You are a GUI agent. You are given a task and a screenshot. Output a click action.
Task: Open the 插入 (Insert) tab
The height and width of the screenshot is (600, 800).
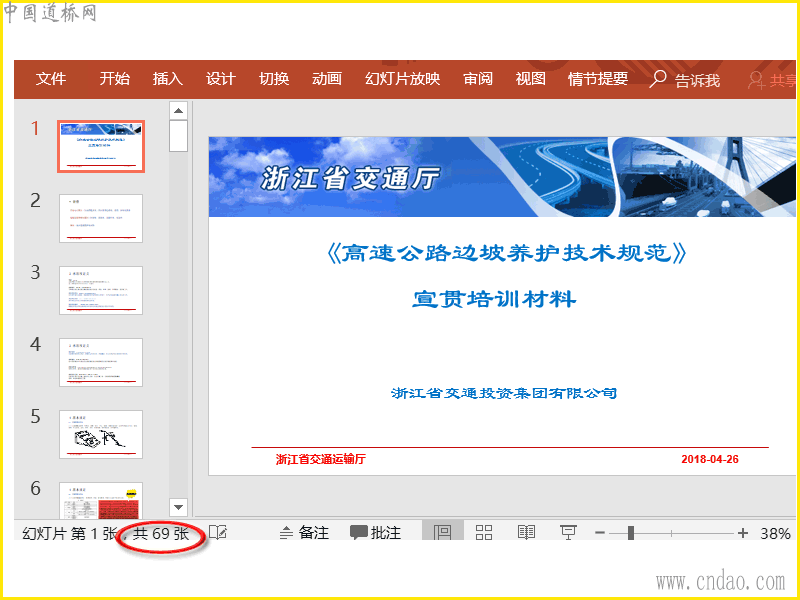167,79
